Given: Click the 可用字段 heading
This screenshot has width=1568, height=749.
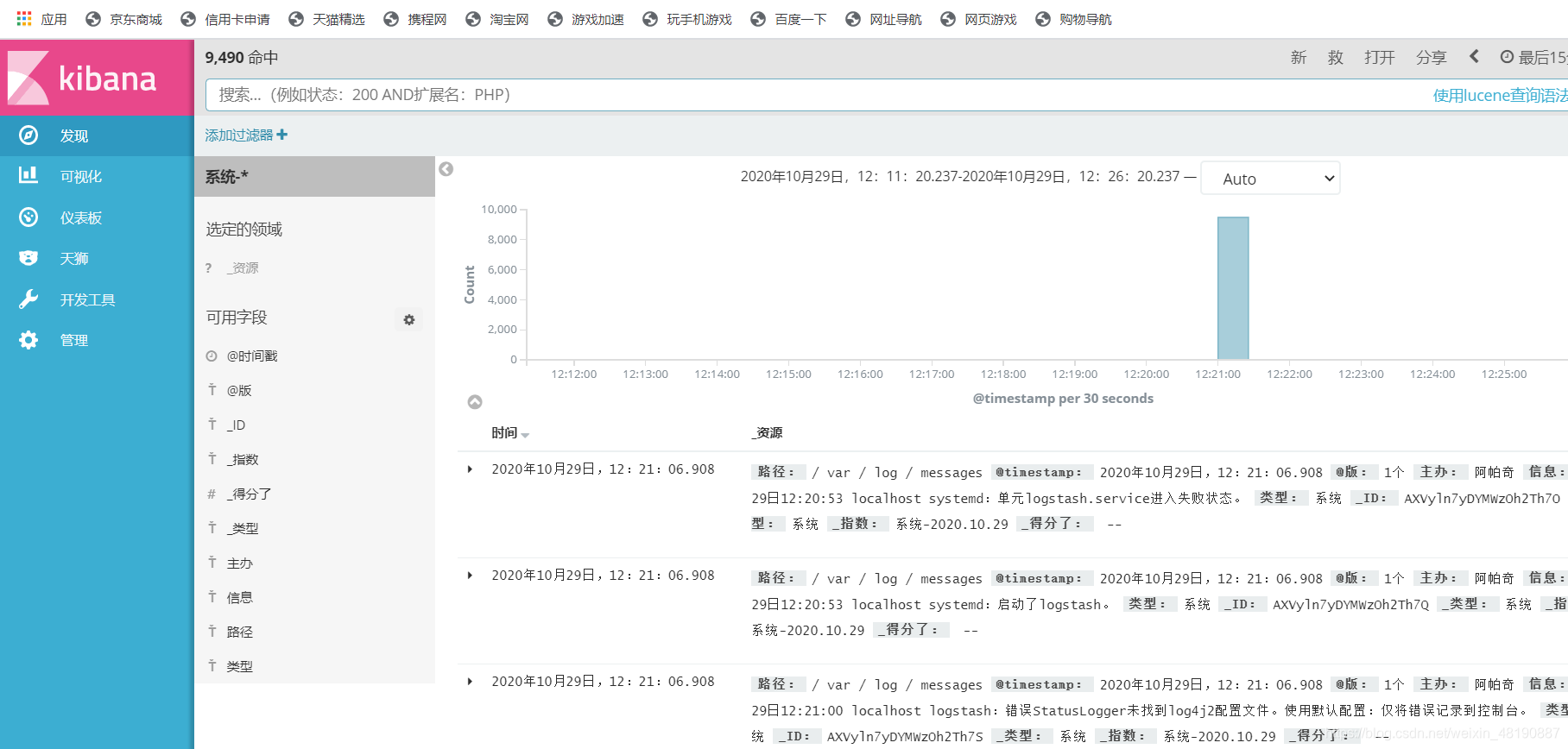Looking at the screenshot, I should click(x=237, y=318).
